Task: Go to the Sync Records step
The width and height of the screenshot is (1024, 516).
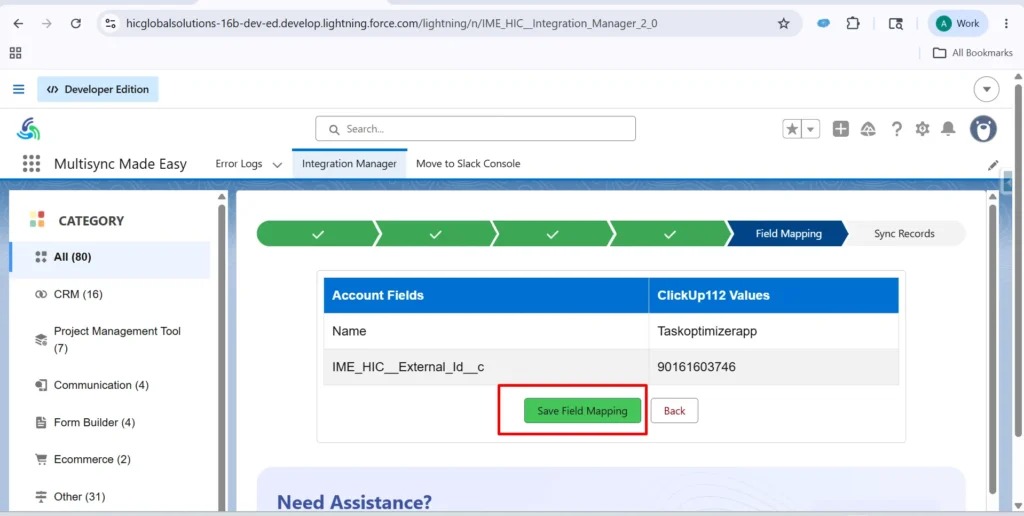Action: [x=904, y=234]
